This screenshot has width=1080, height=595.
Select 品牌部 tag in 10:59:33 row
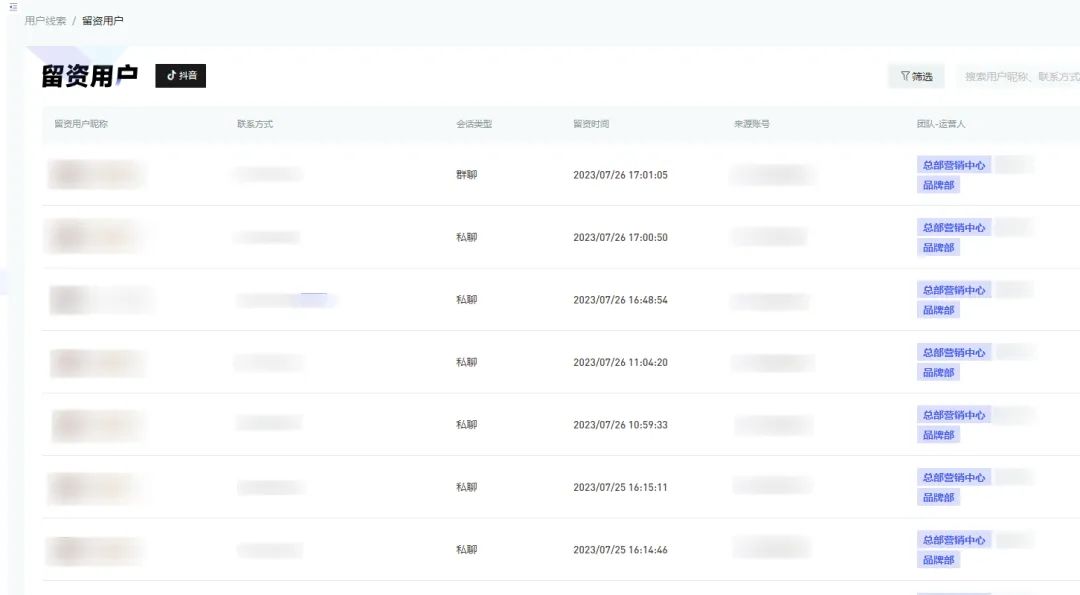pos(938,435)
